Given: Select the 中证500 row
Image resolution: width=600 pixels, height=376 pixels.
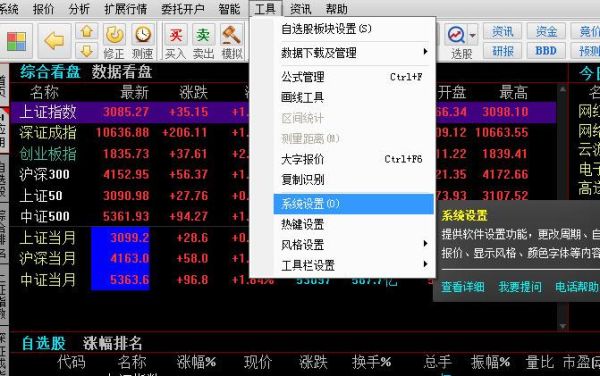Looking at the screenshot, I should click(283, 216).
